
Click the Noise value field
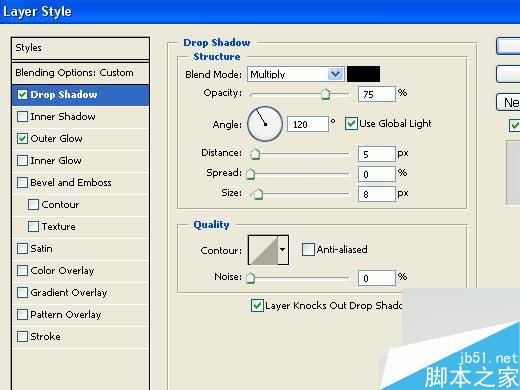tap(377, 278)
